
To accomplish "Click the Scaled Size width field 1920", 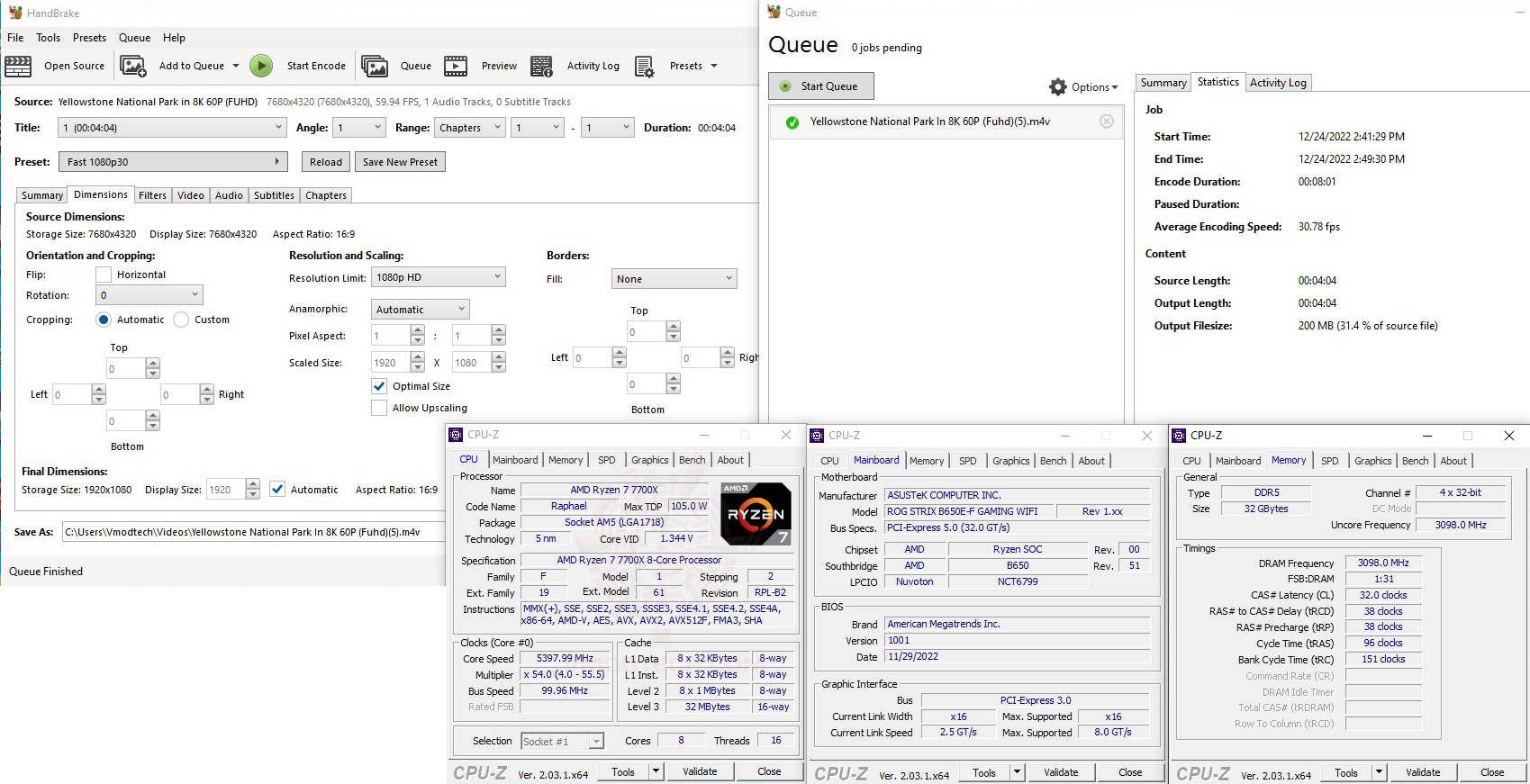I will [391, 363].
